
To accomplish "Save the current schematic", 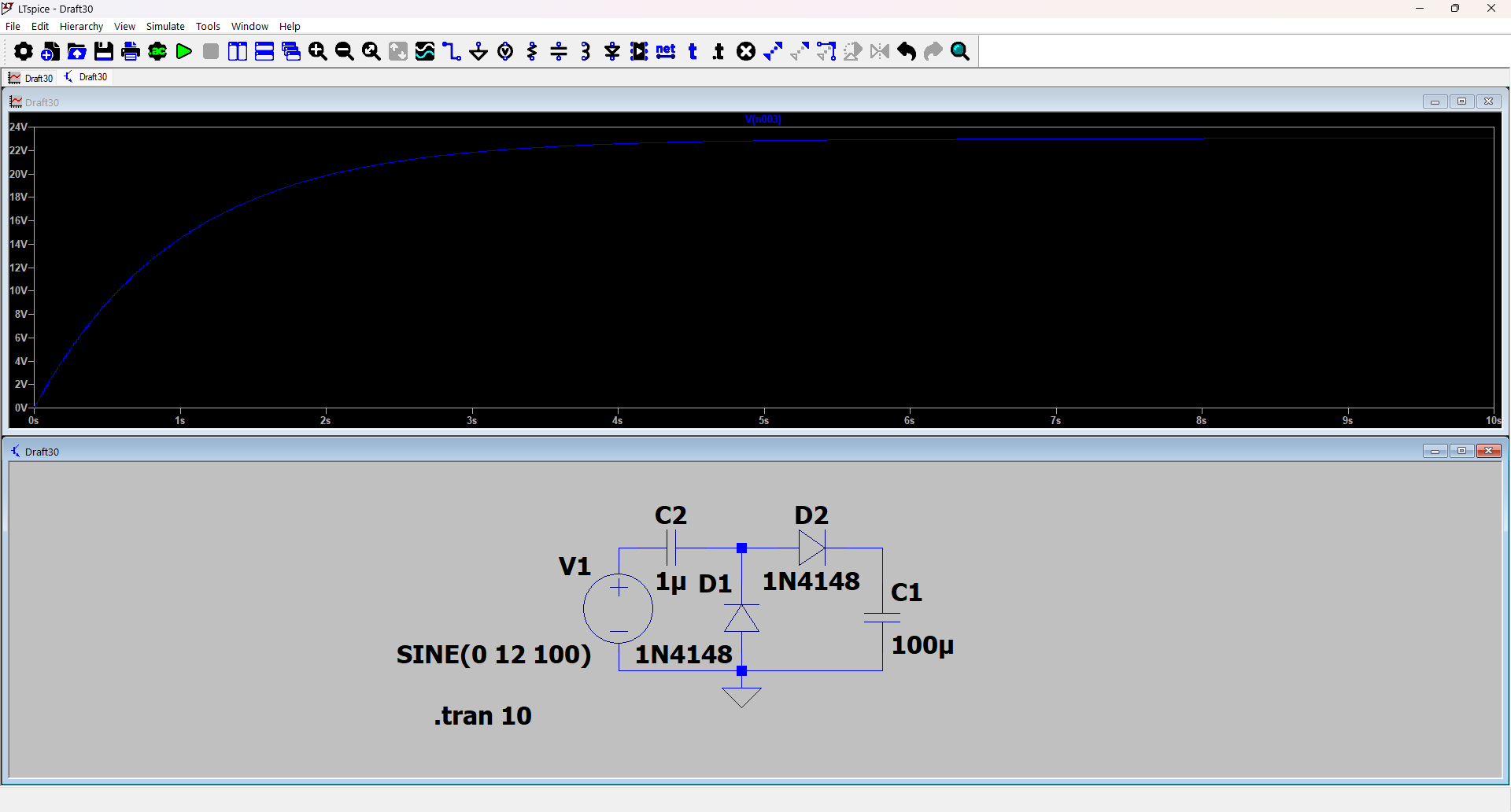I will tap(104, 52).
